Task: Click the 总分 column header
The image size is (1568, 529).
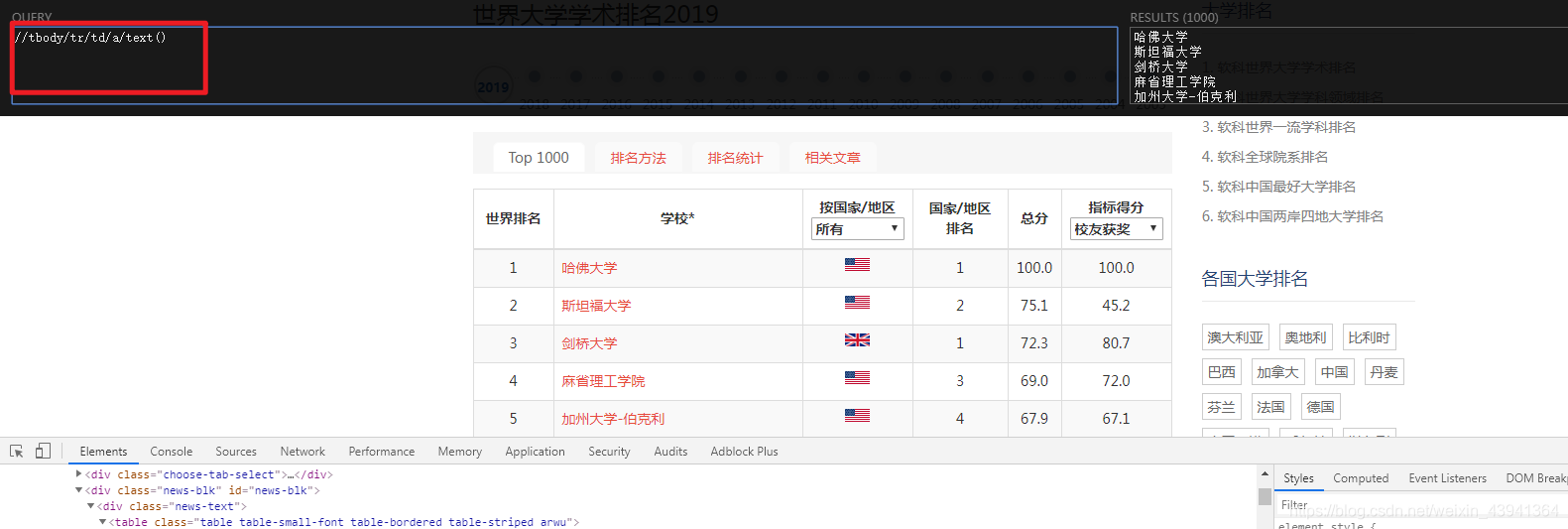Action: click(1034, 218)
